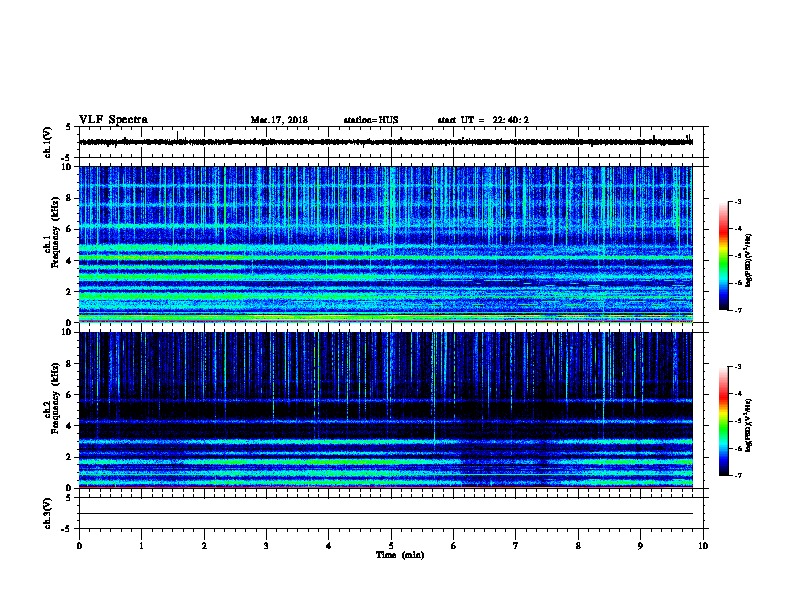Click ch.1 frequency tick label "2"
This screenshot has height=612, width=792.
[70, 292]
